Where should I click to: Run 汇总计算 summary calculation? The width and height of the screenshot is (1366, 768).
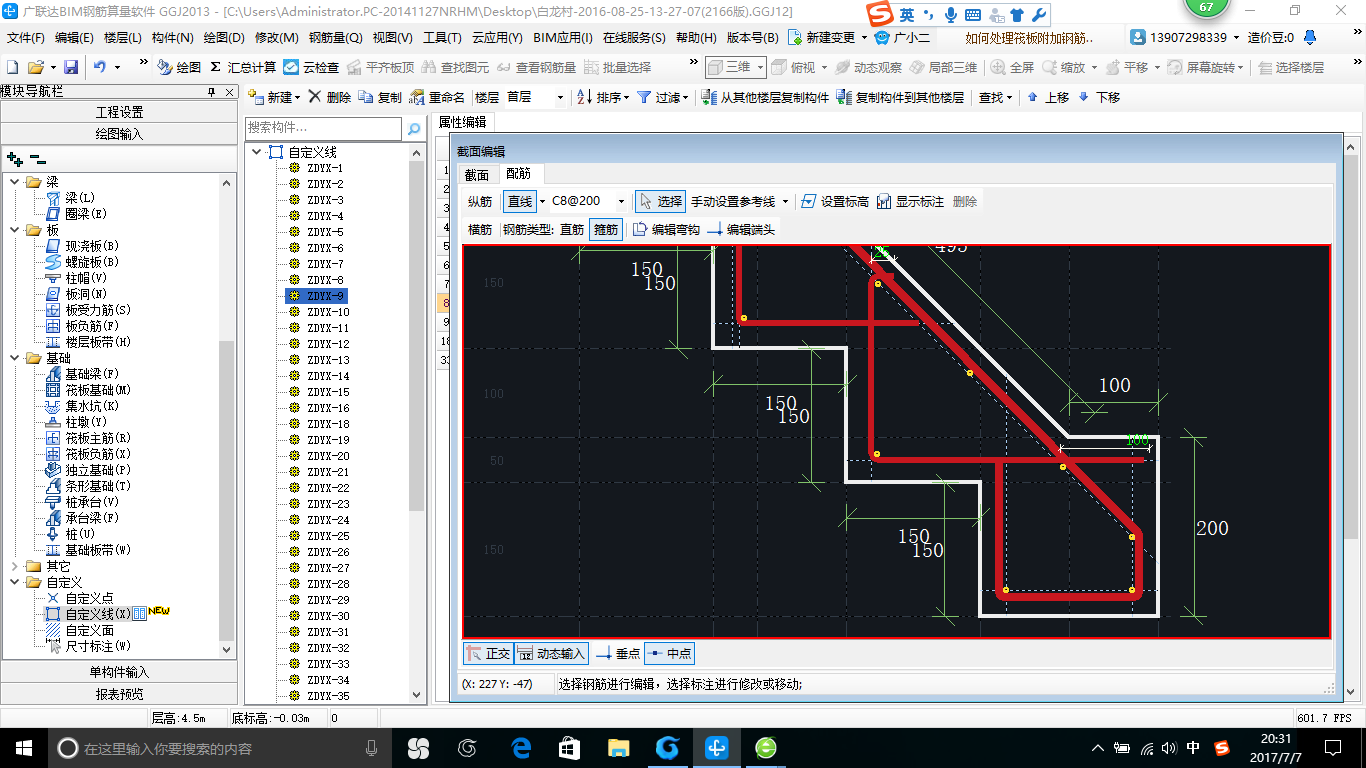(243, 67)
